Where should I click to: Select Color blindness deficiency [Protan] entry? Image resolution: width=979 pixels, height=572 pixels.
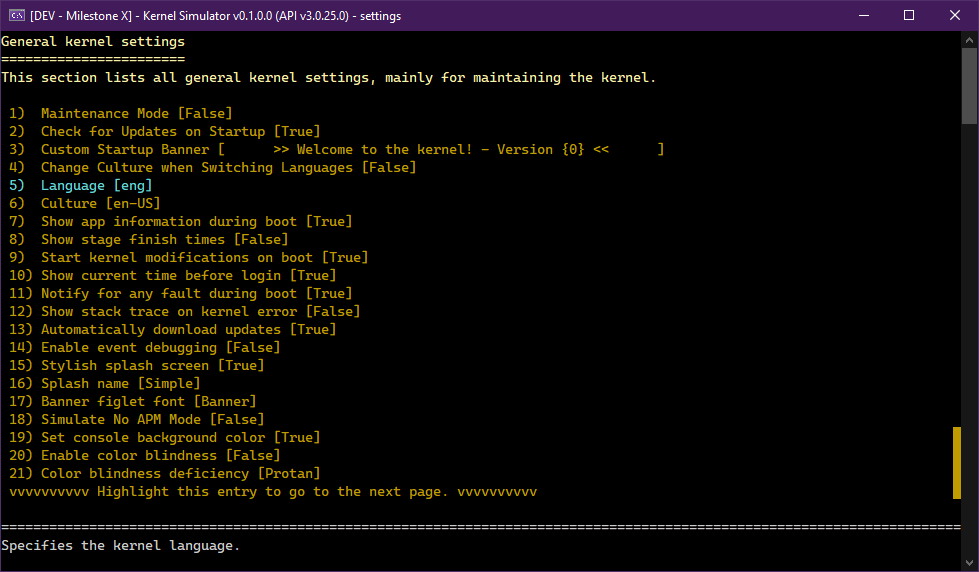[180, 474]
